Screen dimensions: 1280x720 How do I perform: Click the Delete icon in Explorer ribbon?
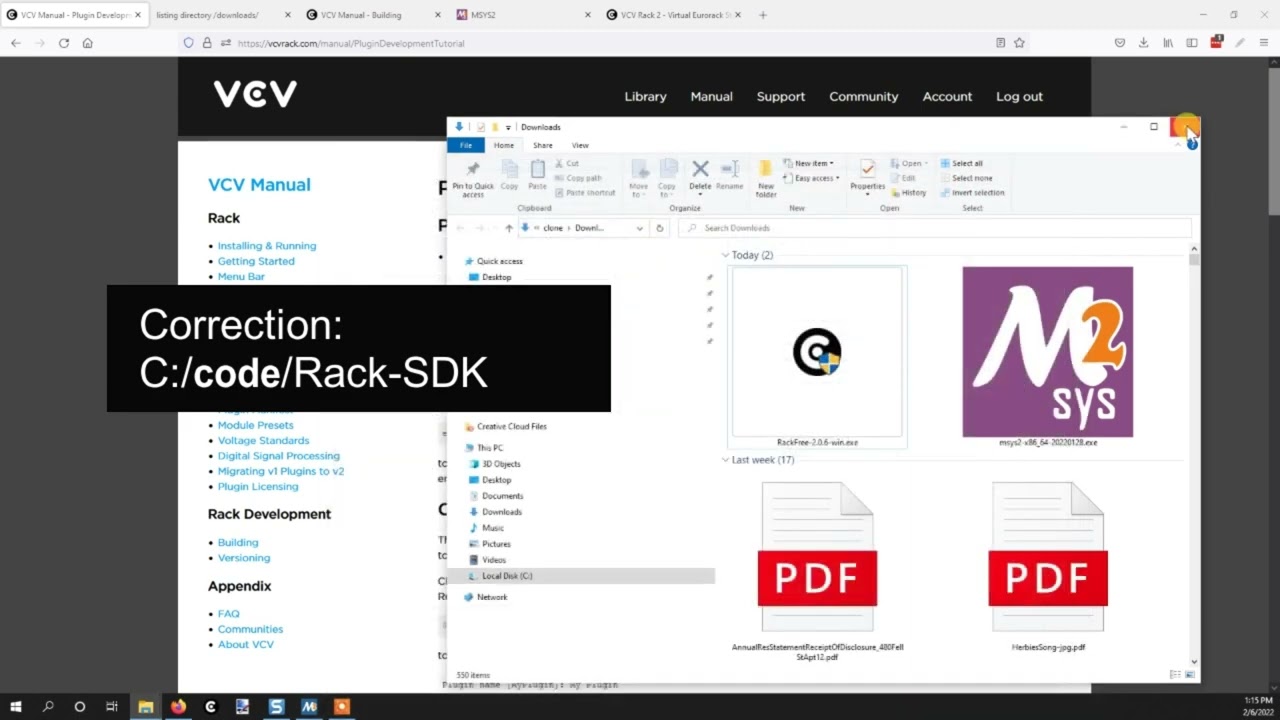pos(700,169)
